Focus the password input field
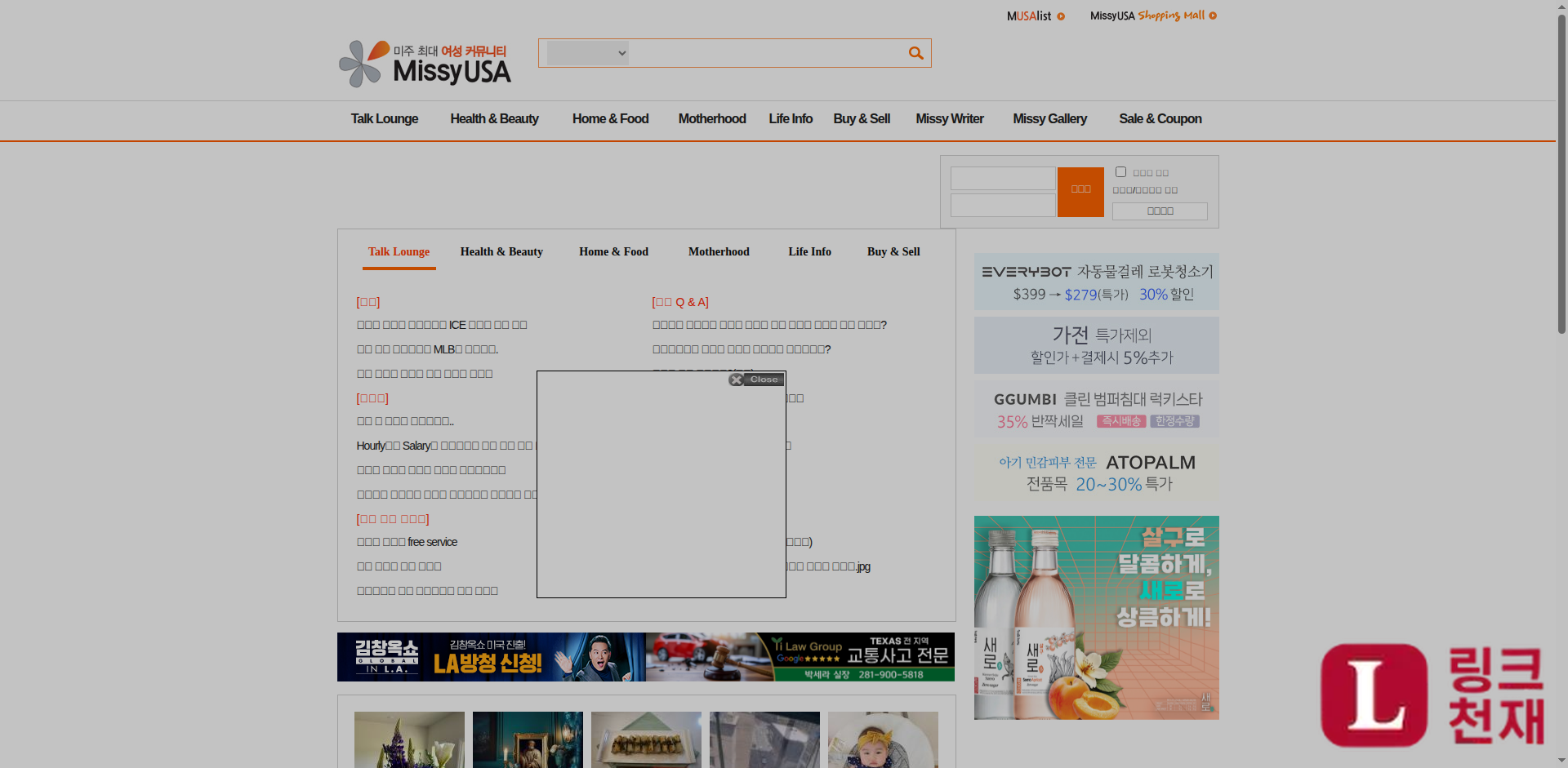Screen dimensions: 1568x768 [x=1003, y=205]
